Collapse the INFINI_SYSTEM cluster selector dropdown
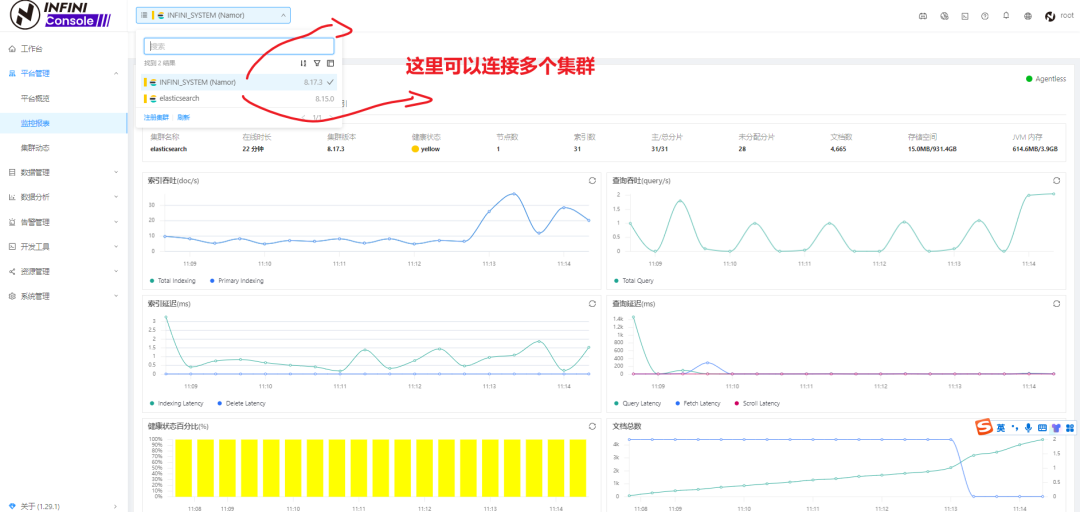Viewport: 1080px width, 512px height. click(x=283, y=15)
